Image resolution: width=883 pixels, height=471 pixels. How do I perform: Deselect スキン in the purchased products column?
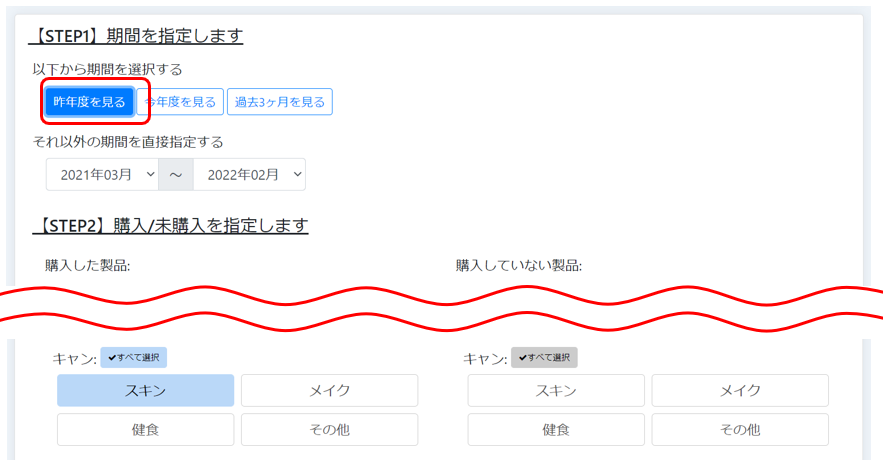click(145, 391)
